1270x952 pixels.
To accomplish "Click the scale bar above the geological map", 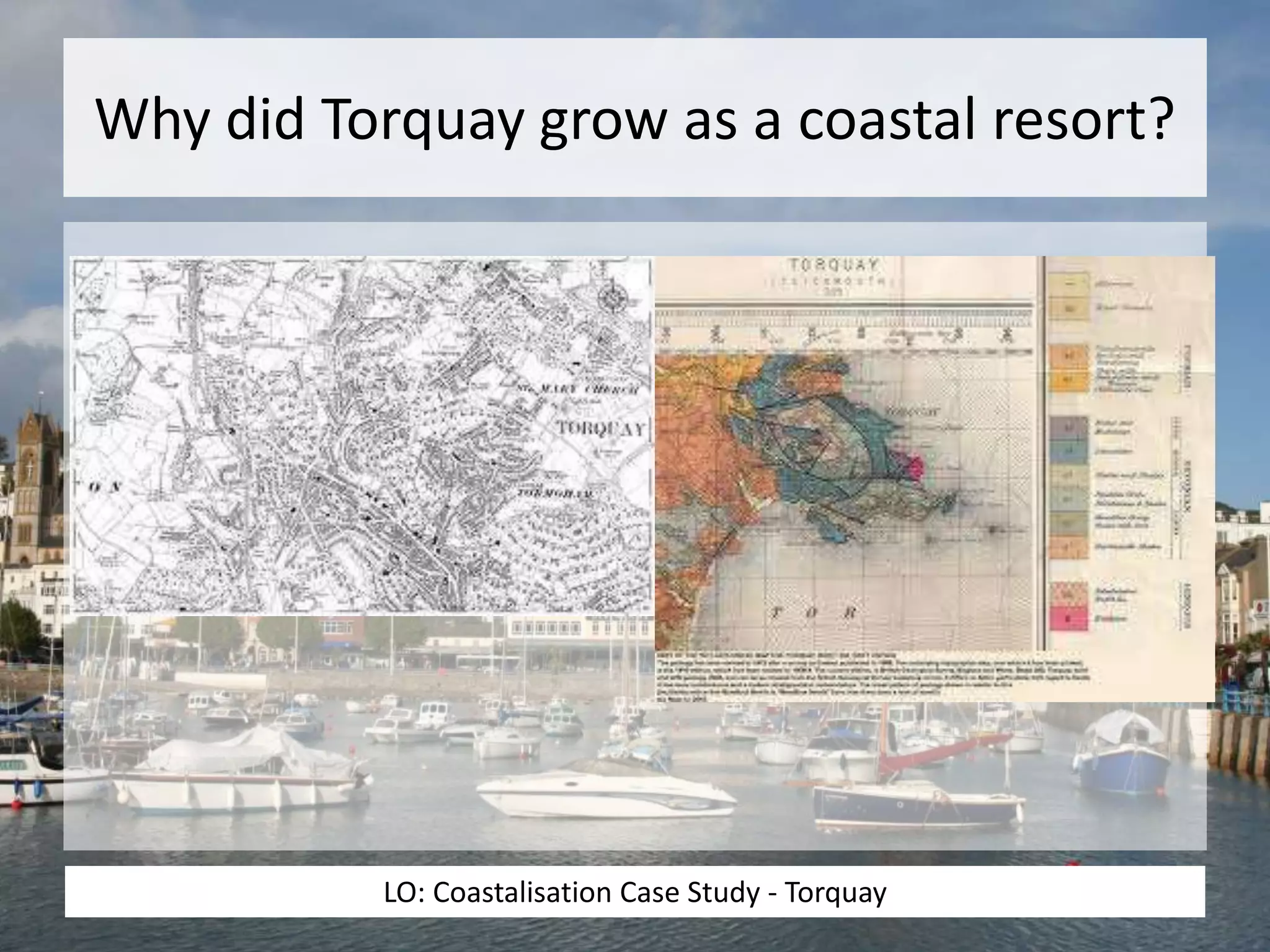I will 843,317.
